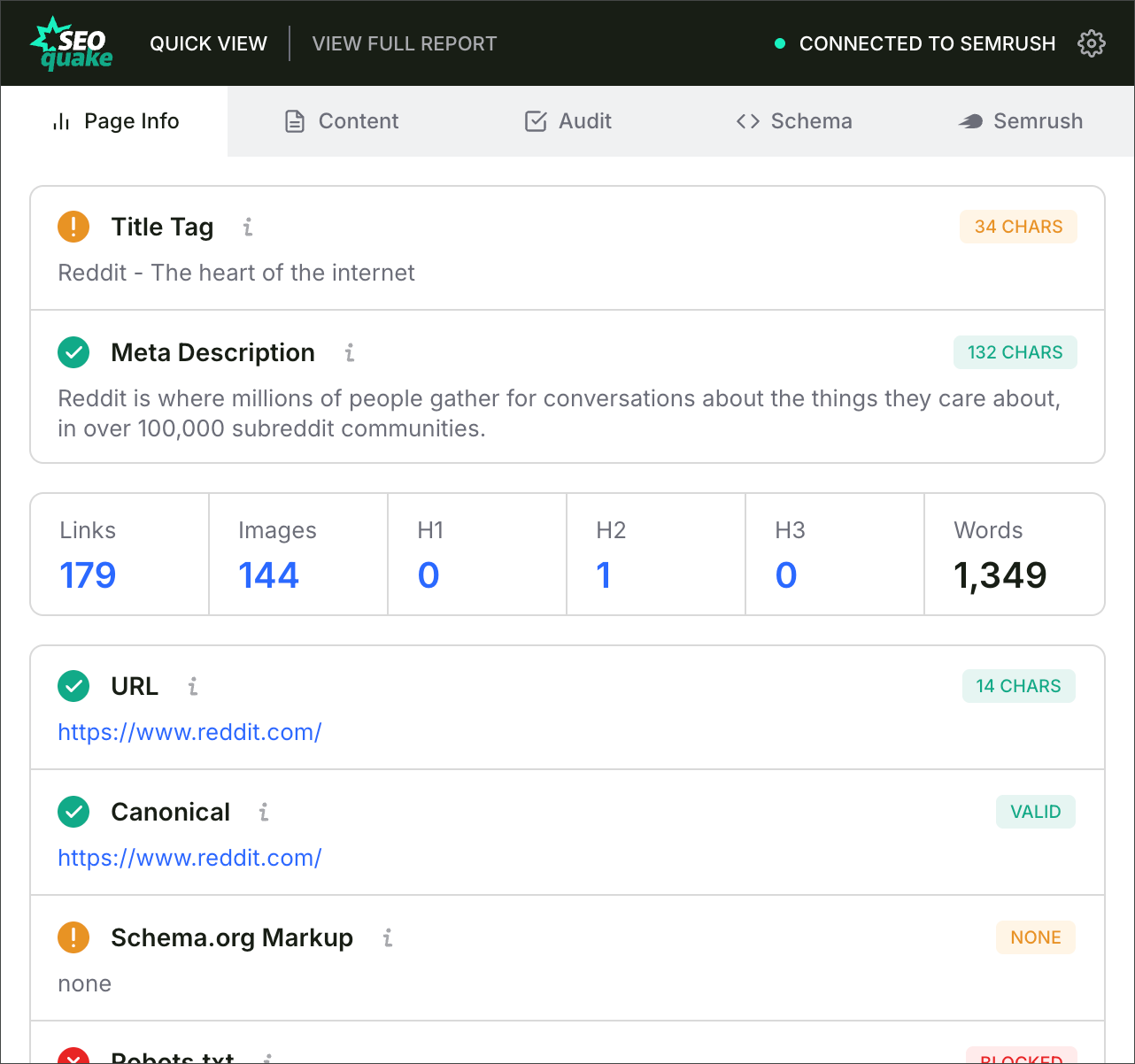This screenshot has width=1135, height=1064.
Task: Click Connected to Semrush status
Action: point(927,43)
